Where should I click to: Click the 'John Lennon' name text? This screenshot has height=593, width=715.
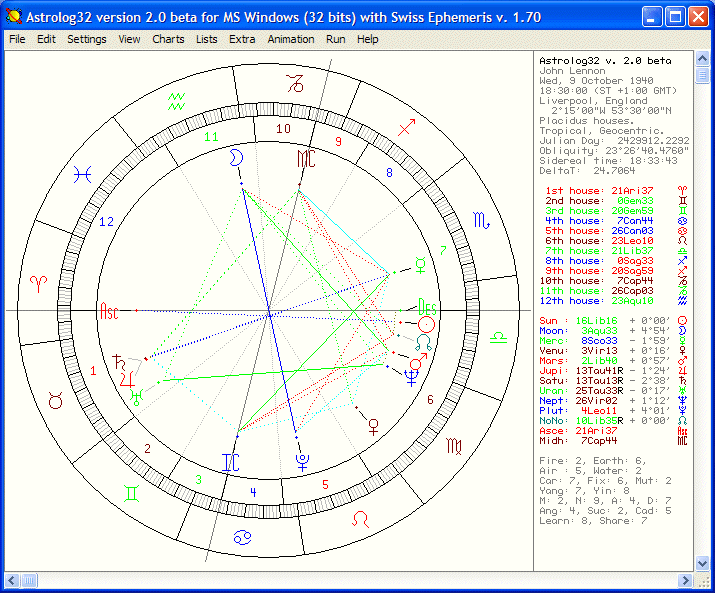click(x=572, y=71)
